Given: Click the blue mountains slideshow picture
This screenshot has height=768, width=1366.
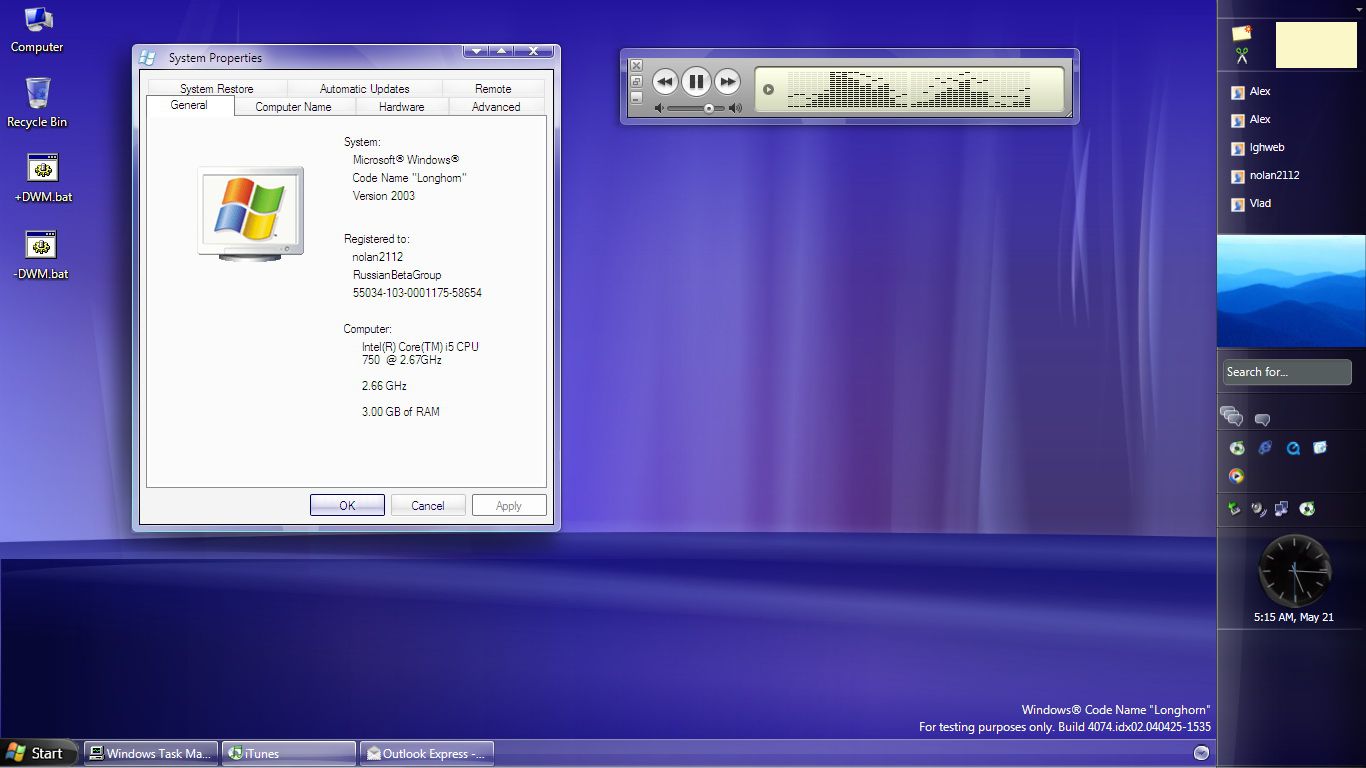Looking at the screenshot, I should pyautogui.click(x=1291, y=291).
